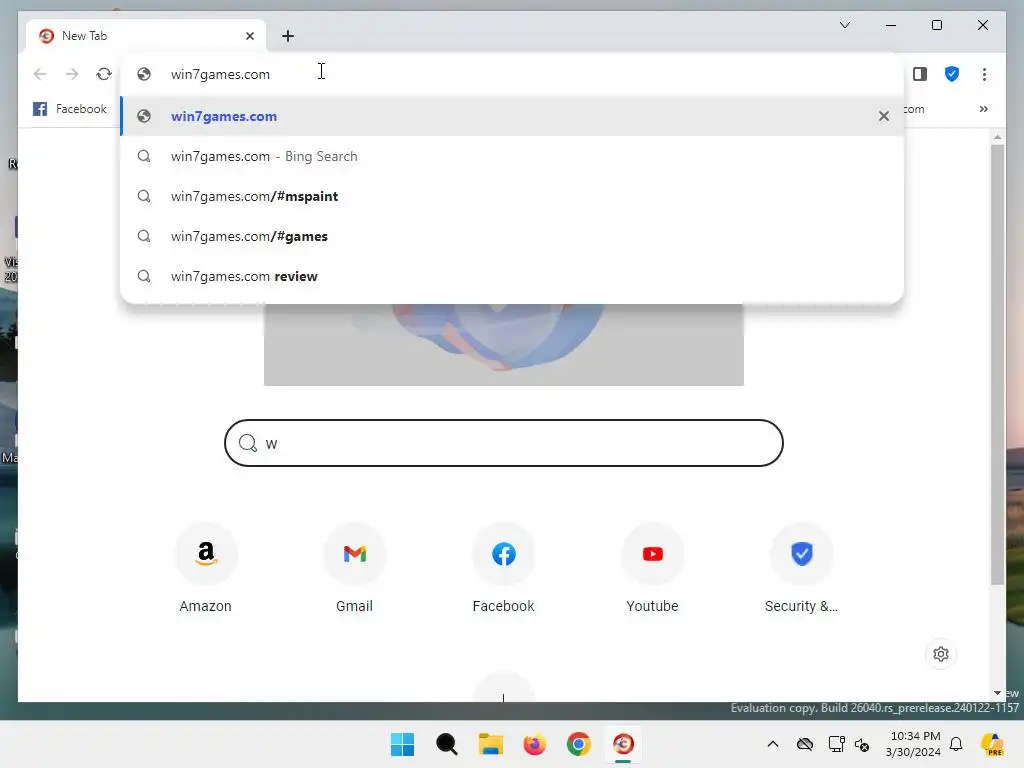Click the scrollbar down arrow
This screenshot has width=1024, height=768.
997,693
